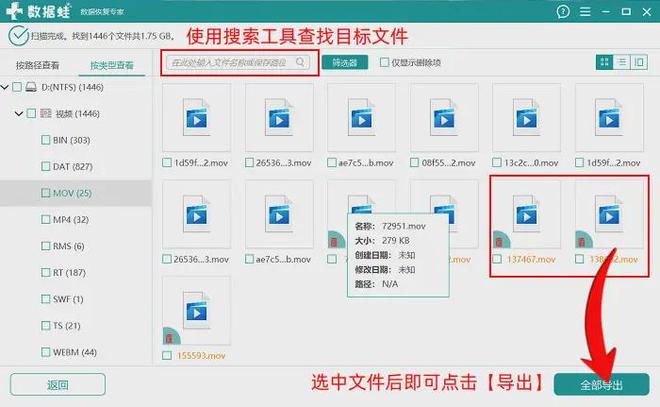The image size is (660, 407).
Task: Collapse the D:(NTFS) tree node
Action: (x=5, y=87)
